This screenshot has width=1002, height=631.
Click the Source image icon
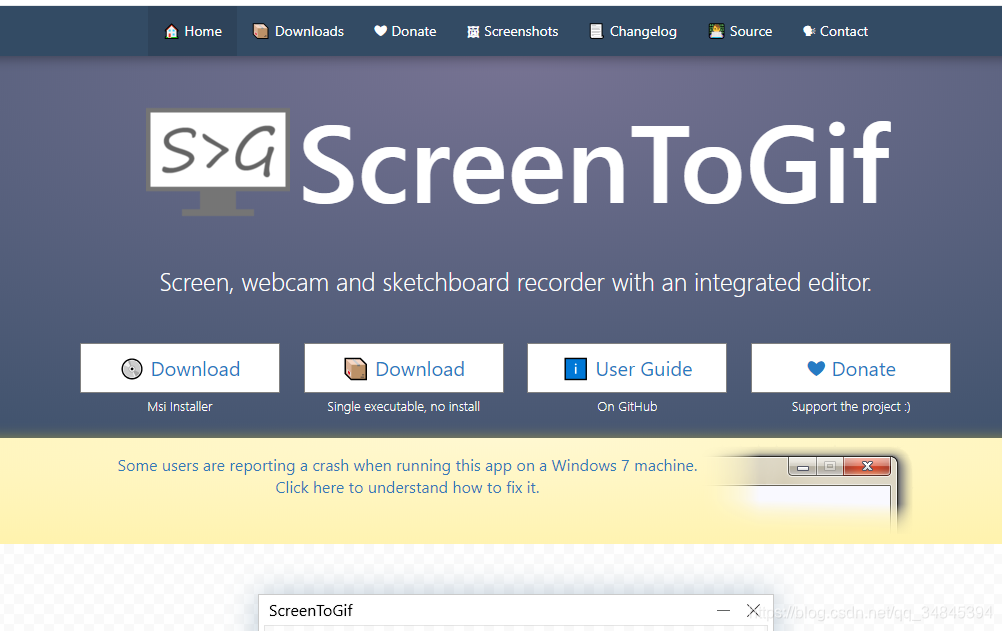pyautogui.click(x=716, y=31)
